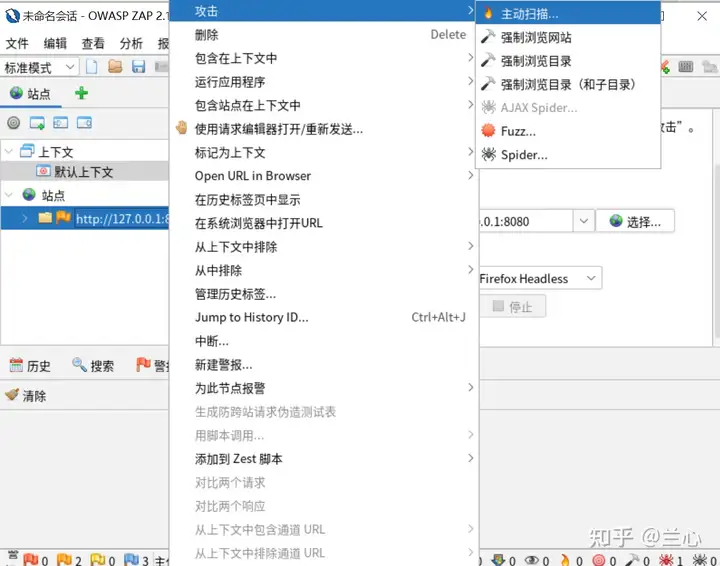This screenshot has height=566, width=720.
Task: Choose 中断... from the context menu
Action: click(x=324, y=341)
